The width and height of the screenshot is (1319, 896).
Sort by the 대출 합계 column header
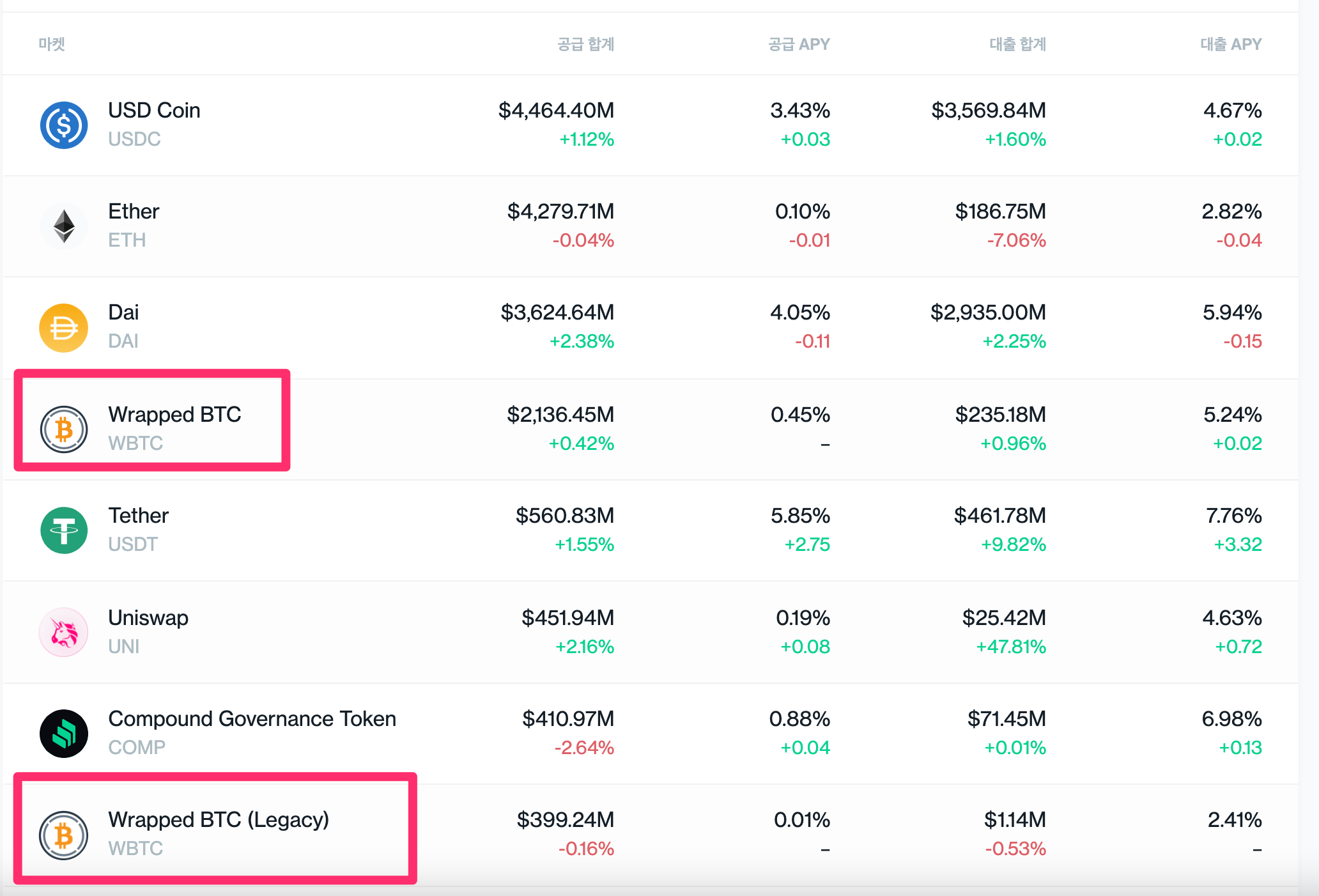pos(1017,44)
